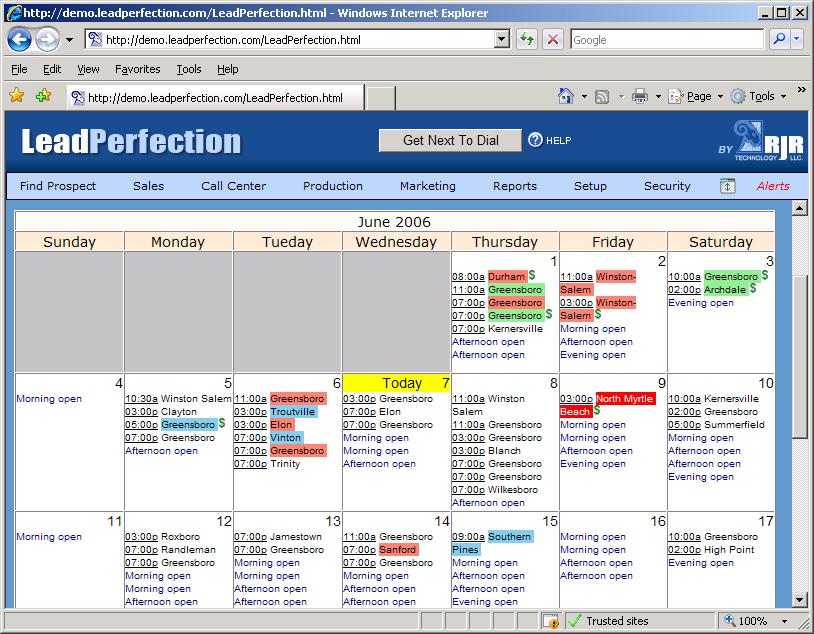Select the browser tab with LeadPerfection URL
This screenshot has height=634, width=814.
215,98
